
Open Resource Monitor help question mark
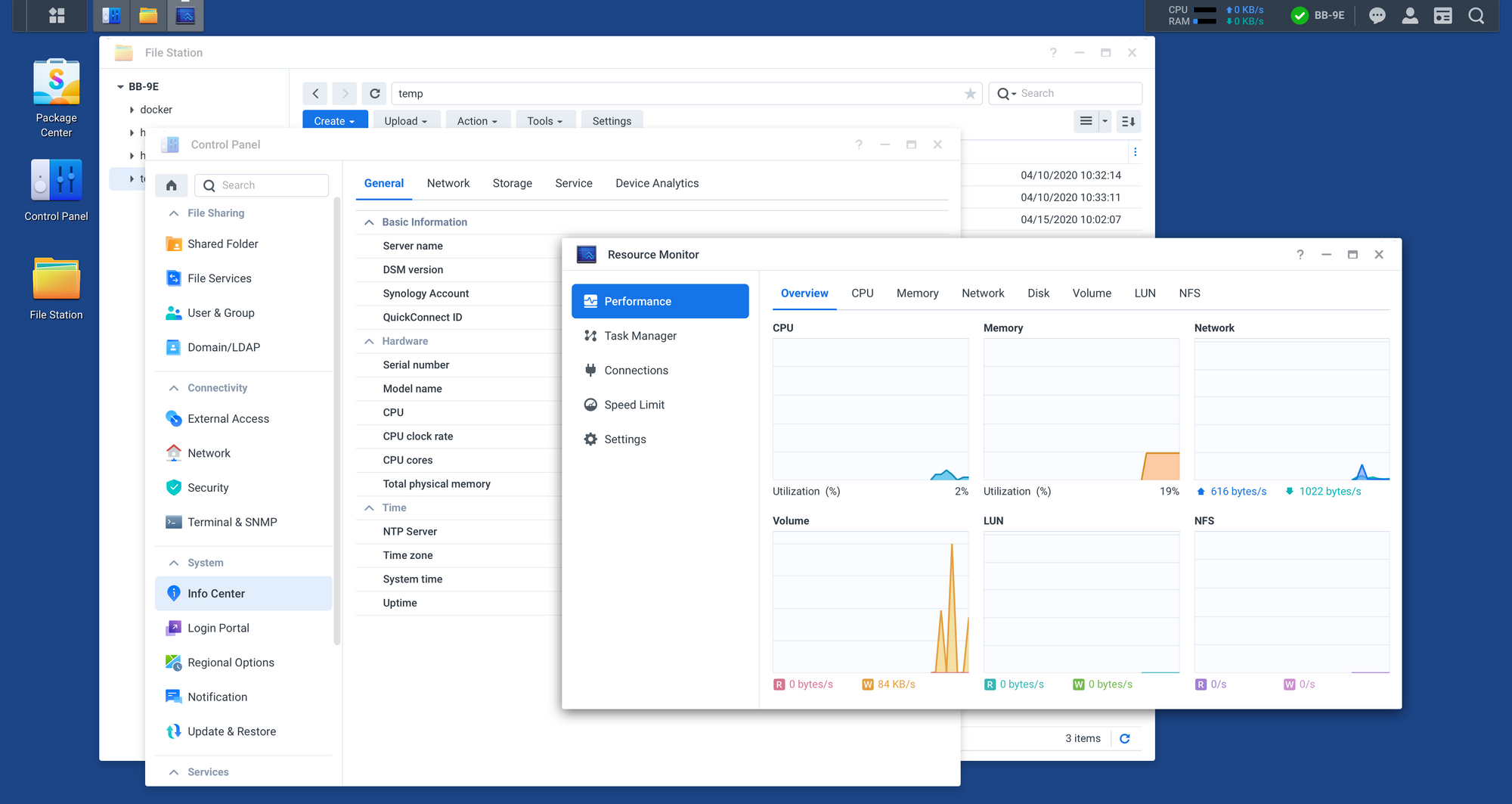coord(1300,255)
